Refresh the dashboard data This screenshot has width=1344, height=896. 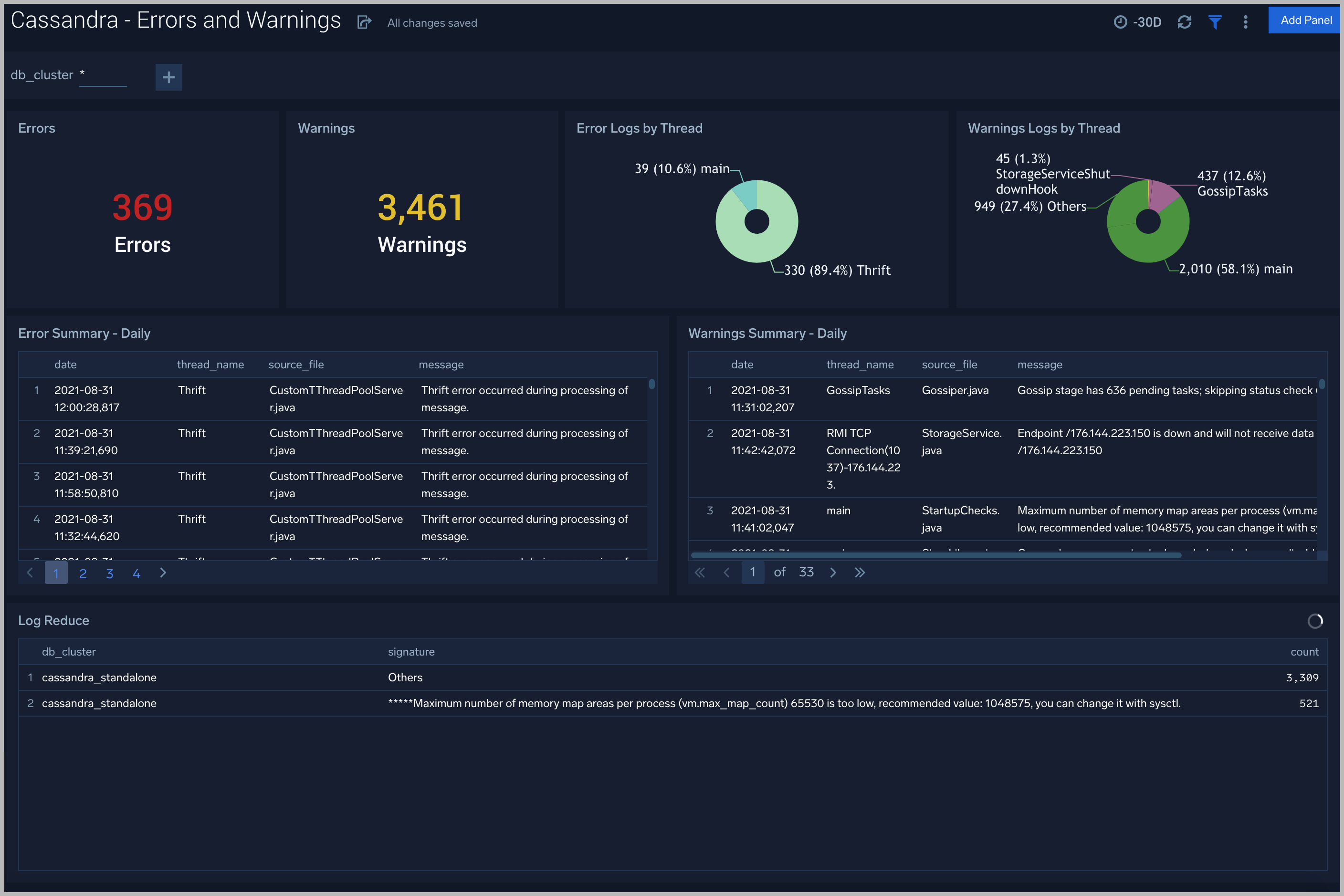(x=1185, y=22)
